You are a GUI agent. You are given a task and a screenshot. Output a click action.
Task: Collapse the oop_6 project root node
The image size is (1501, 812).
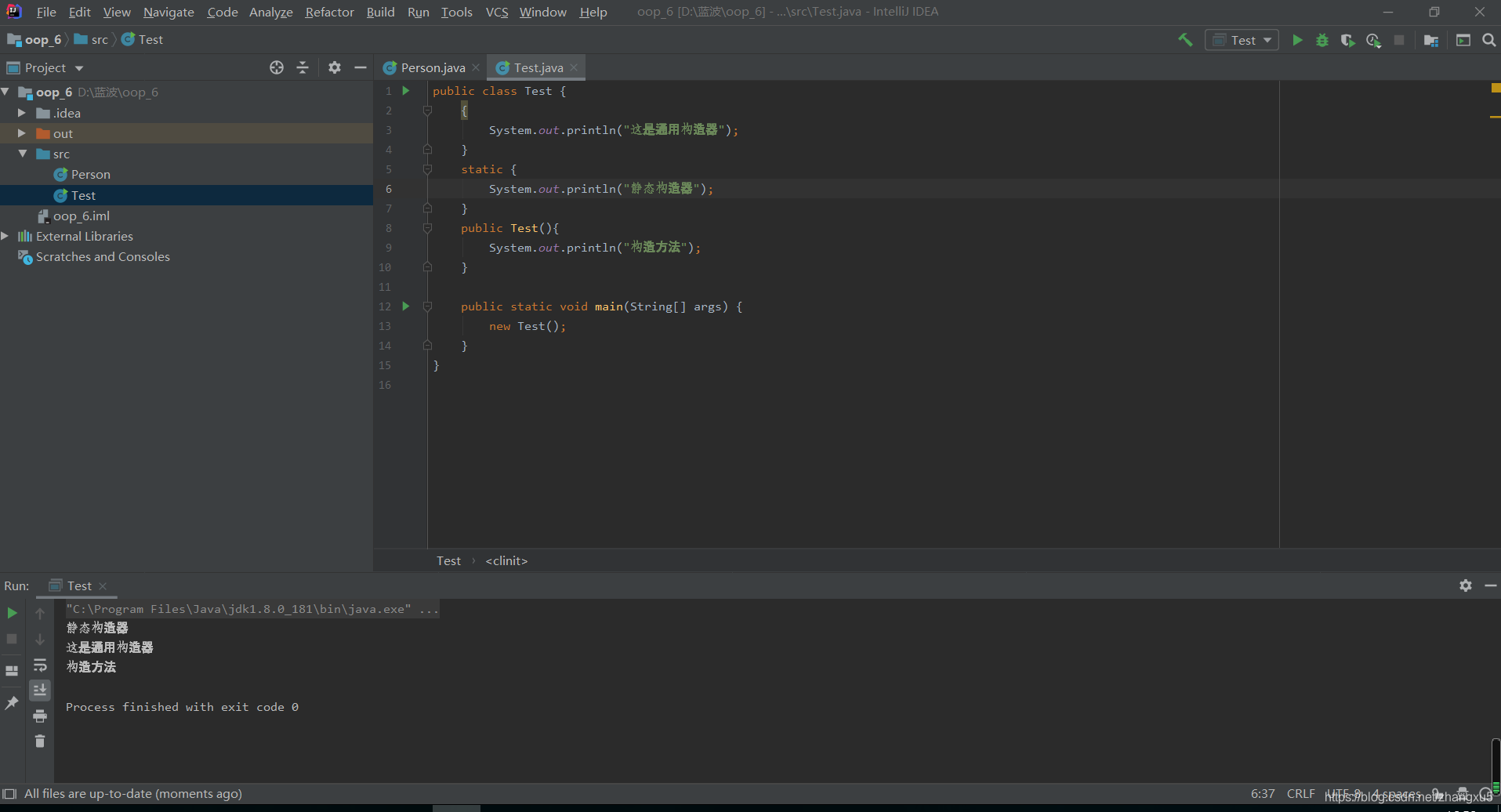pos(6,92)
